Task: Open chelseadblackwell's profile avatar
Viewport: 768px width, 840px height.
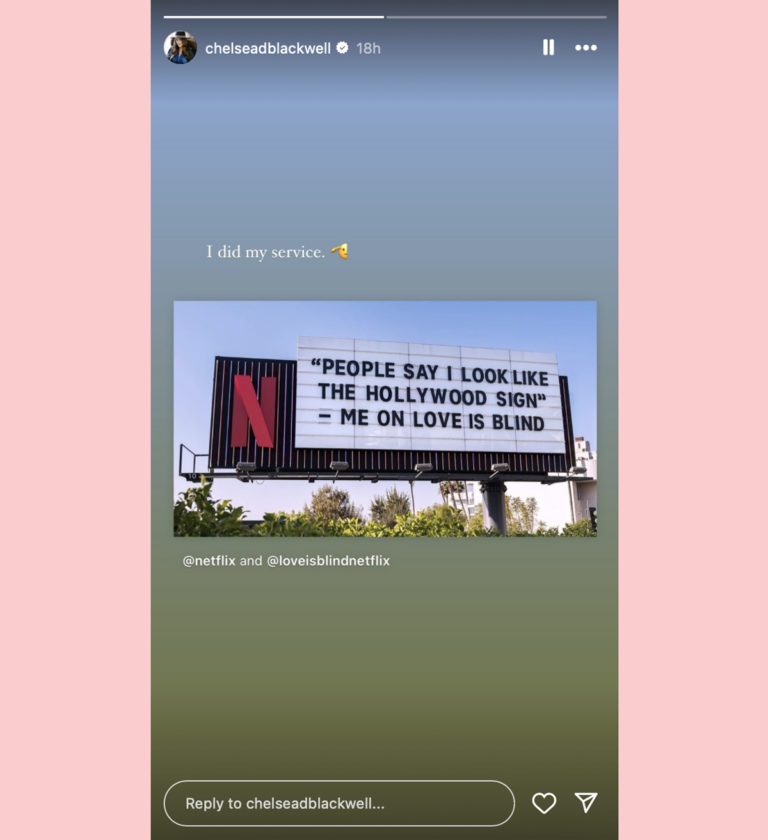Action: [180, 48]
